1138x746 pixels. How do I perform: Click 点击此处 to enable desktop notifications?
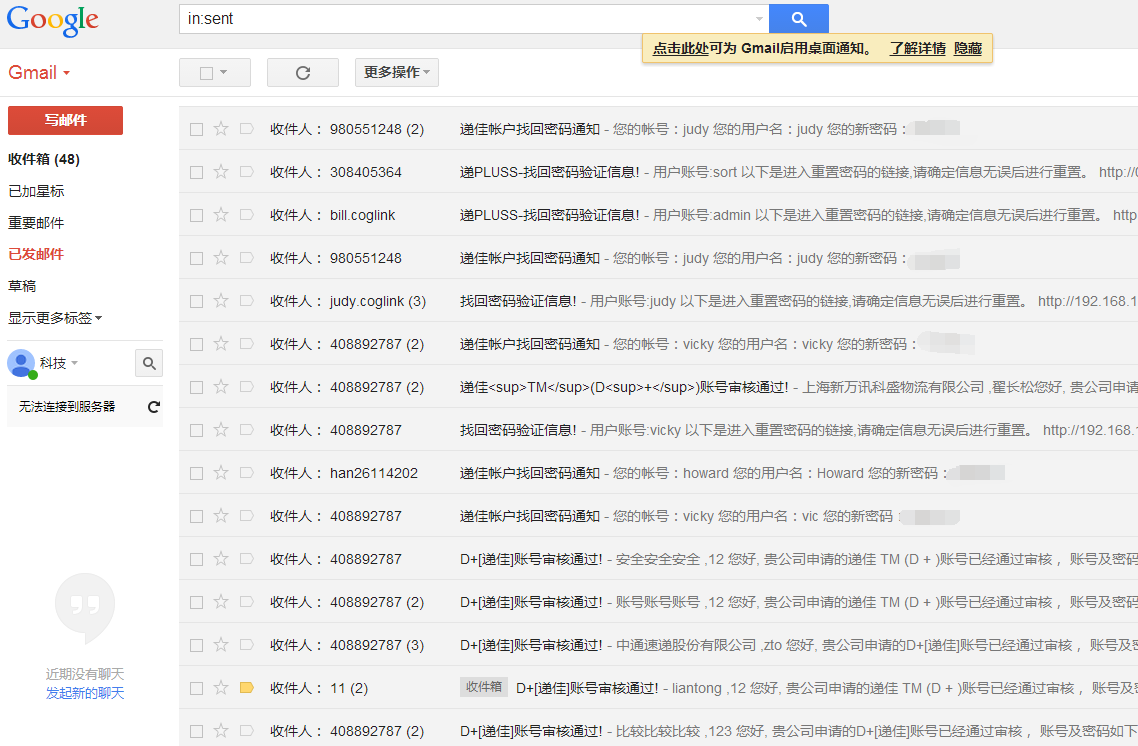click(x=681, y=49)
